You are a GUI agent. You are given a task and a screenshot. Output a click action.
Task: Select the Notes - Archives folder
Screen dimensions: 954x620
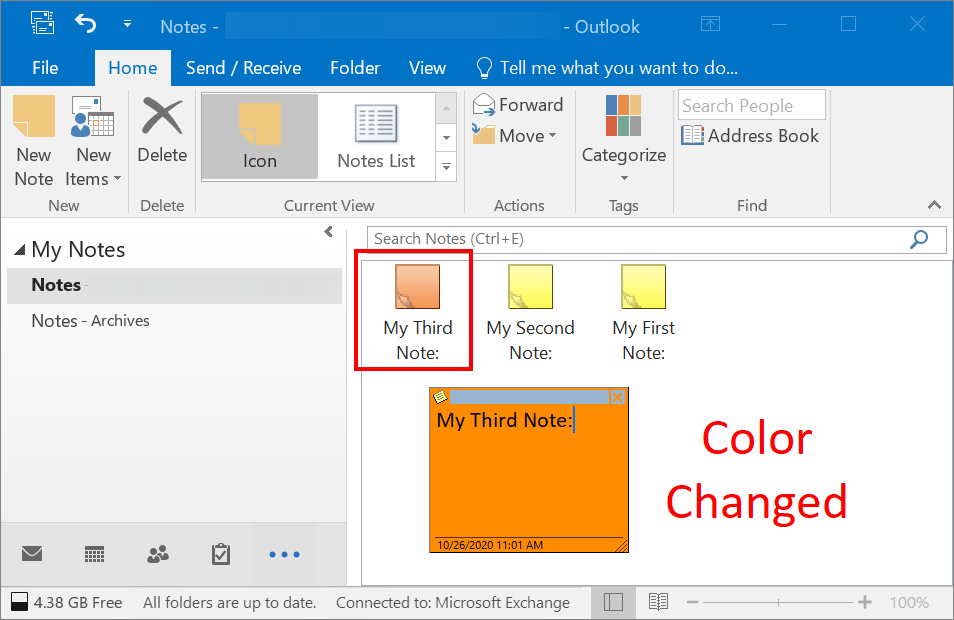click(x=90, y=321)
